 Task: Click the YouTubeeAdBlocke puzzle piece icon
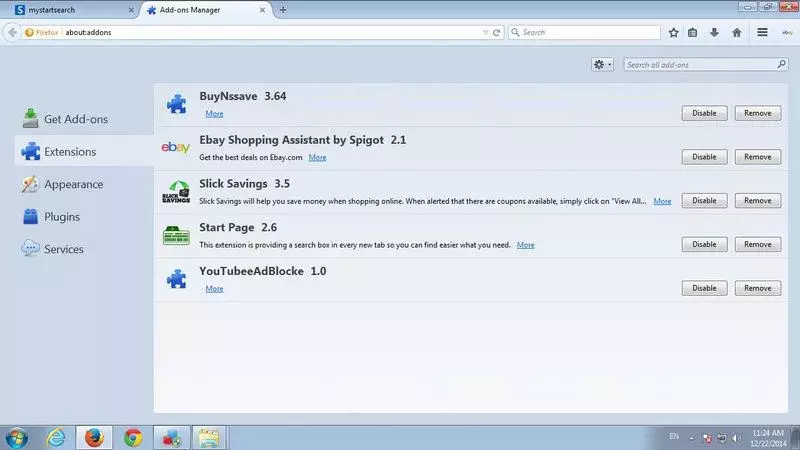(x=177, y=279)
